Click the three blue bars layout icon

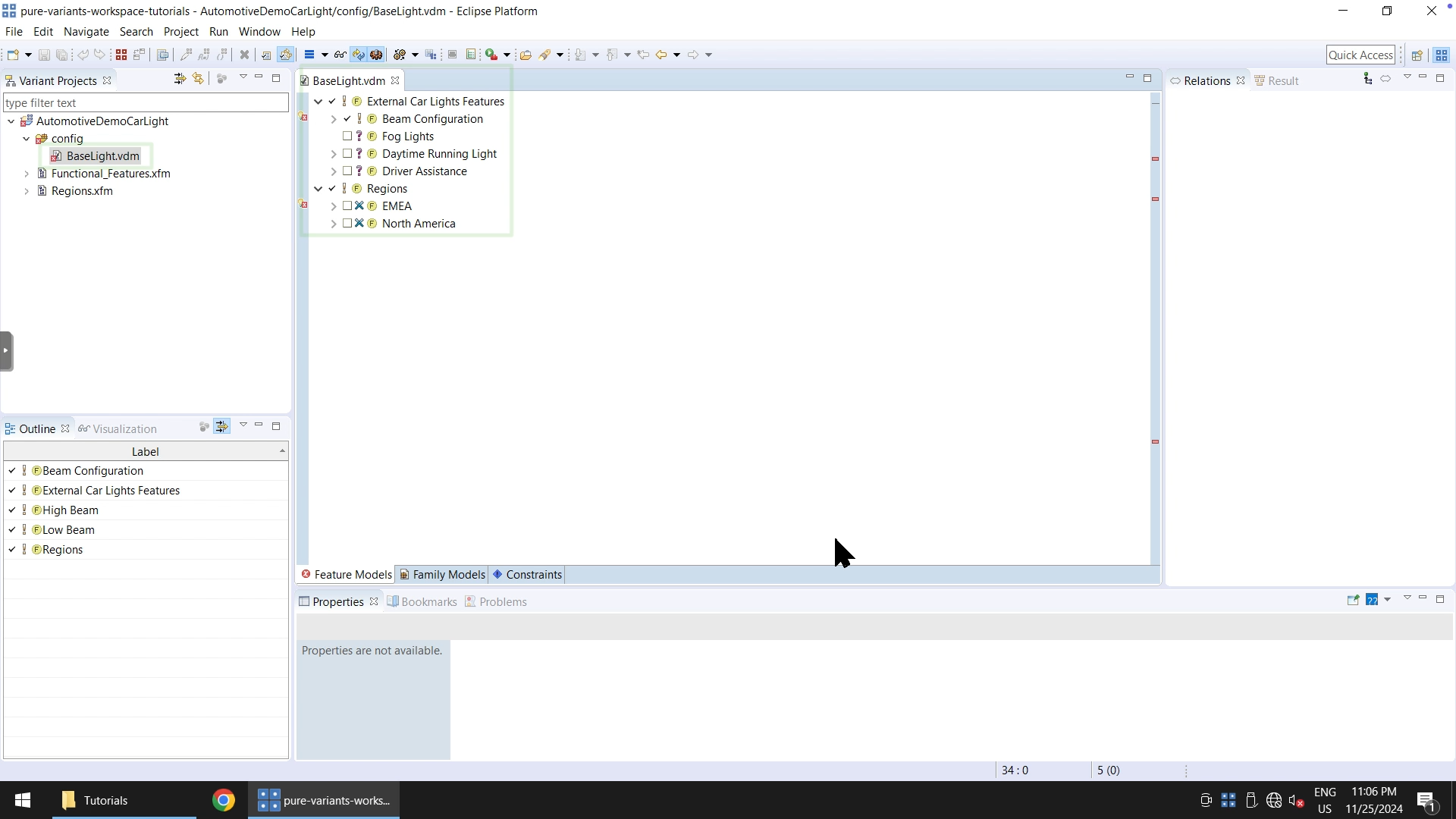point(309,55)
